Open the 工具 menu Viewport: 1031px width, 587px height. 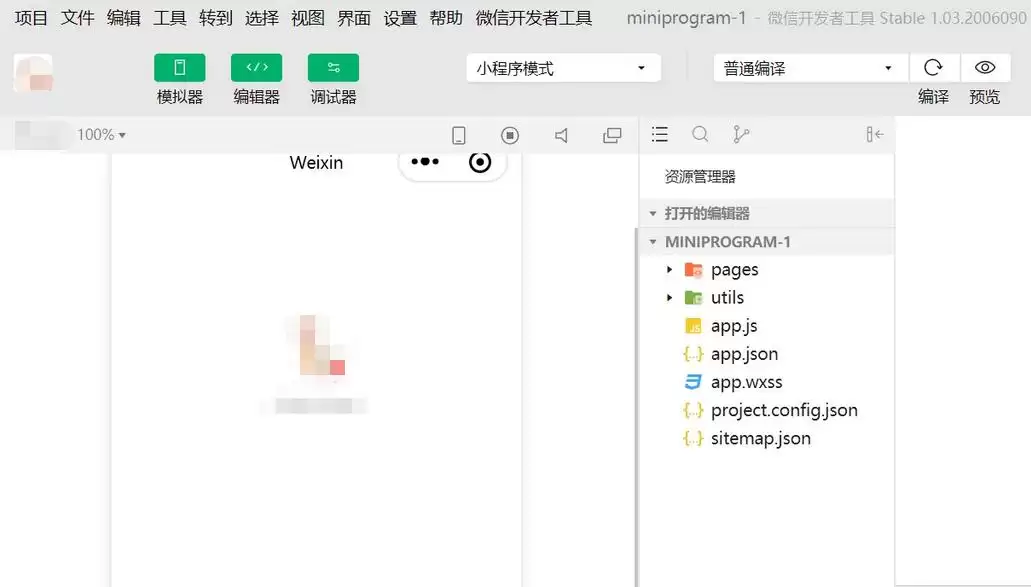click(x=170, y=18)
